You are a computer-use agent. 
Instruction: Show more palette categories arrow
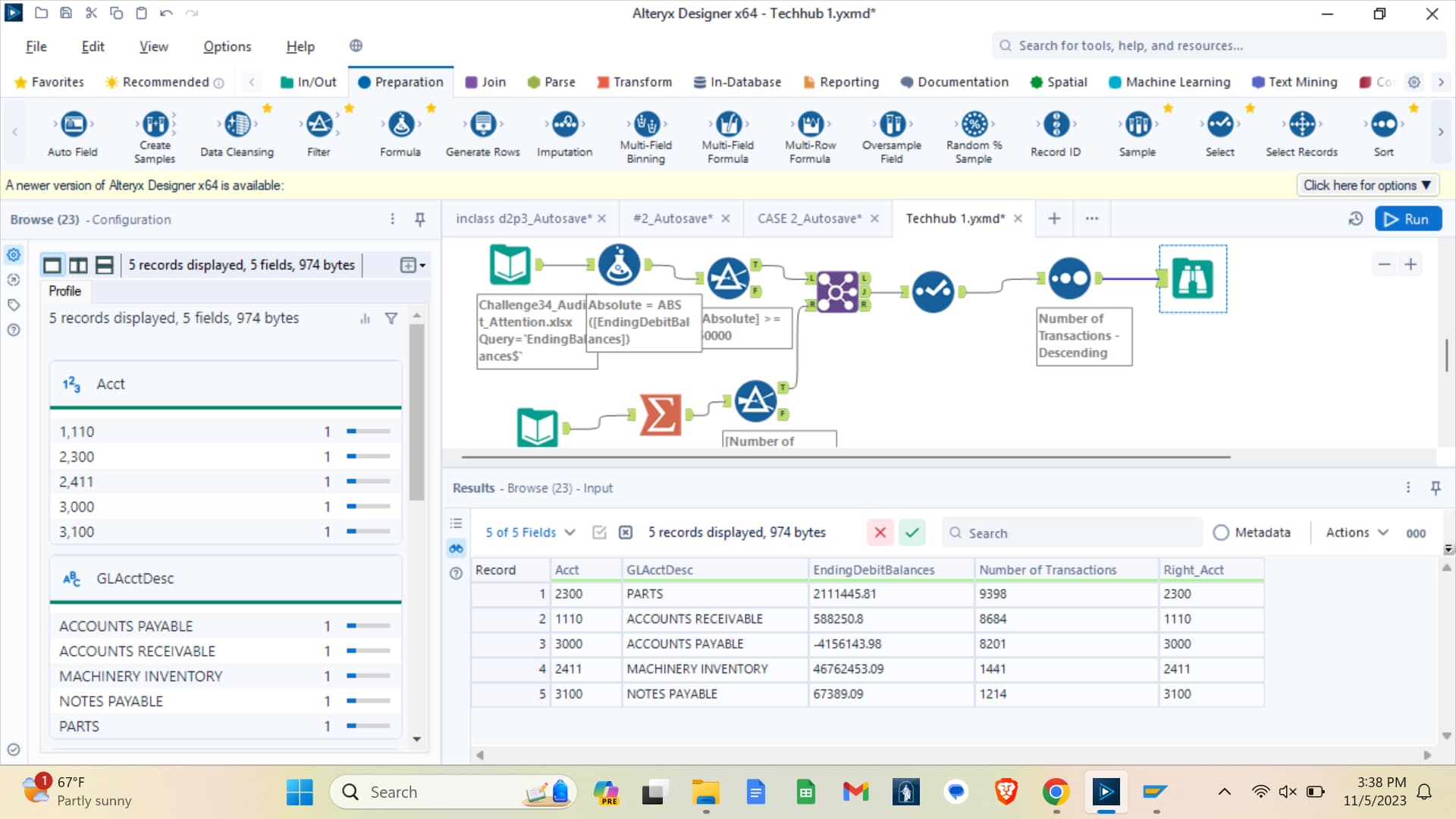coord(1441,82)
